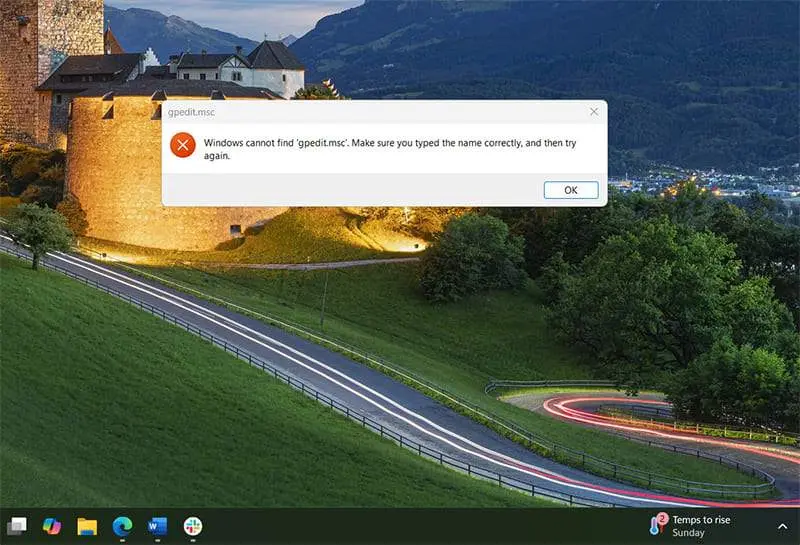Click the 'Windows cannot find' error message

coord(390,149)
